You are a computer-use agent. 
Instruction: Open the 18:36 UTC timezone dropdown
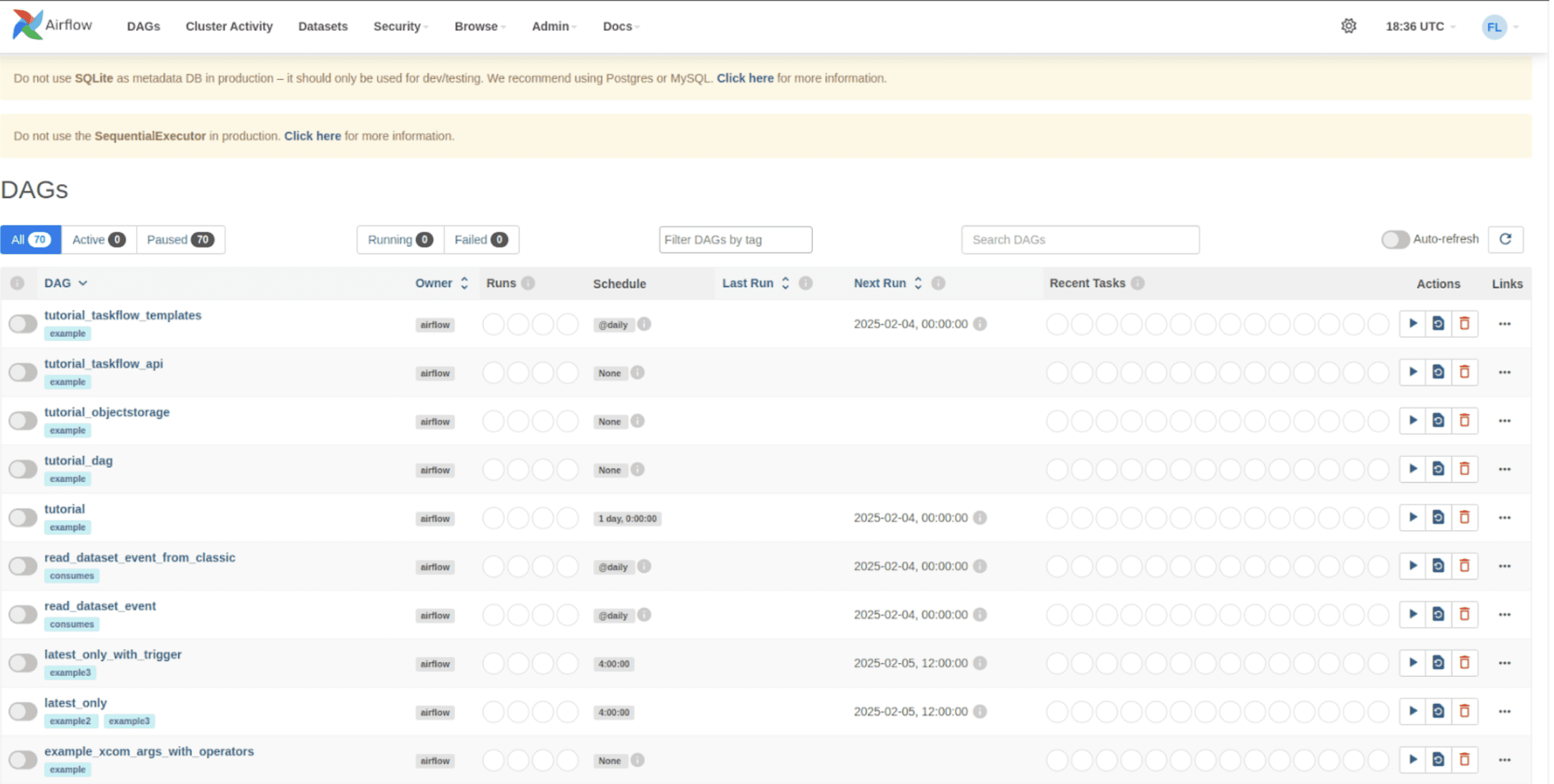(x=1420, y=26)
